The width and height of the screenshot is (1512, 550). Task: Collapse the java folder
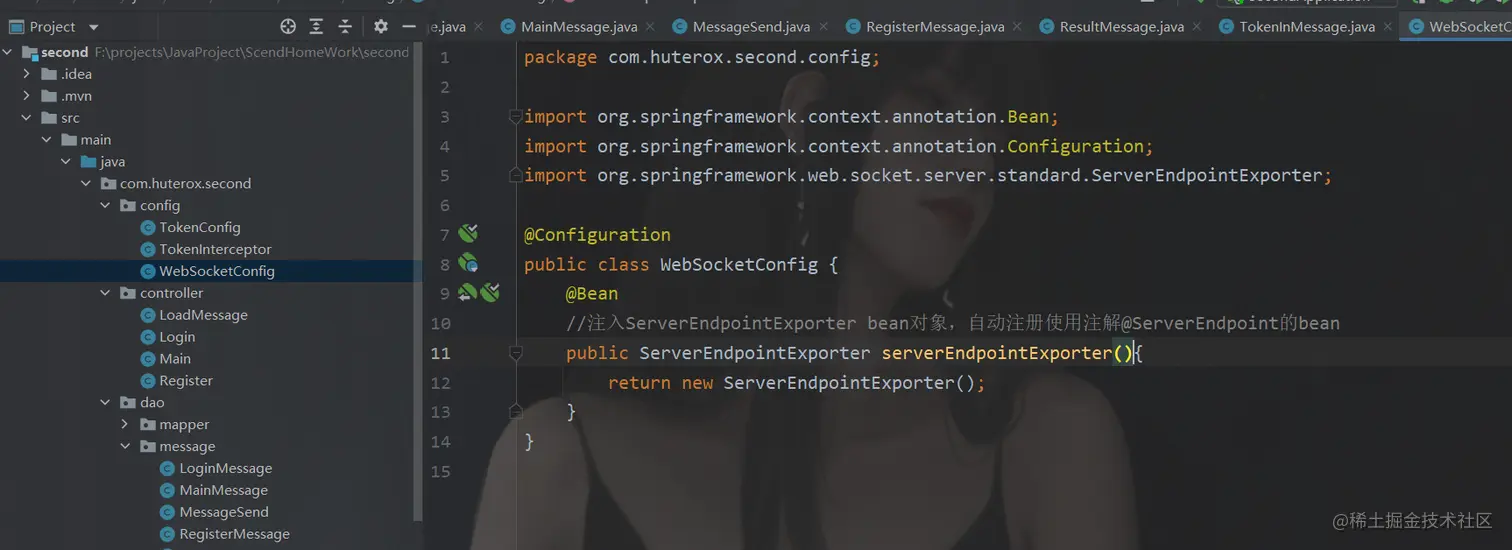point(67,162)
